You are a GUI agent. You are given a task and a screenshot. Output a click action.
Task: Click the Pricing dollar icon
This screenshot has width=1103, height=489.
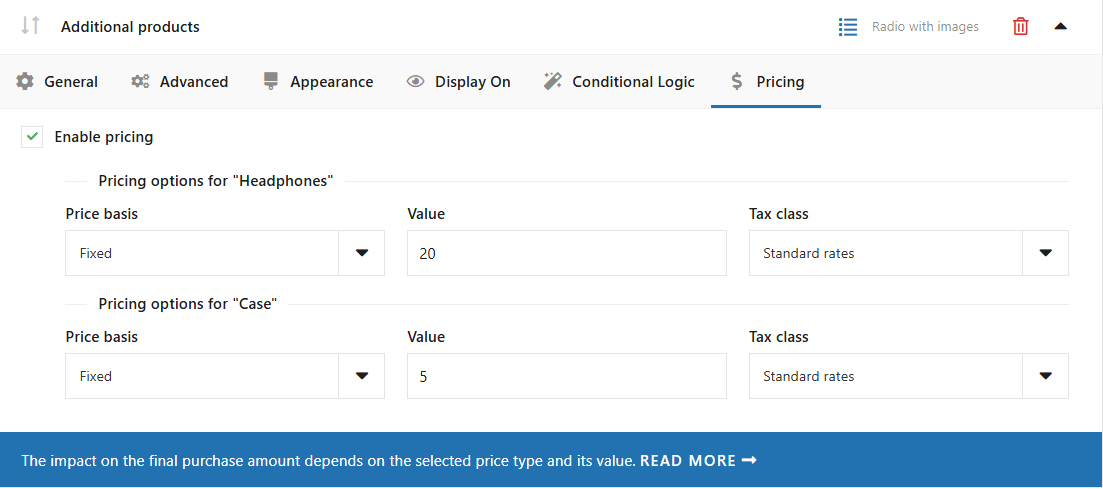(737, 82)
